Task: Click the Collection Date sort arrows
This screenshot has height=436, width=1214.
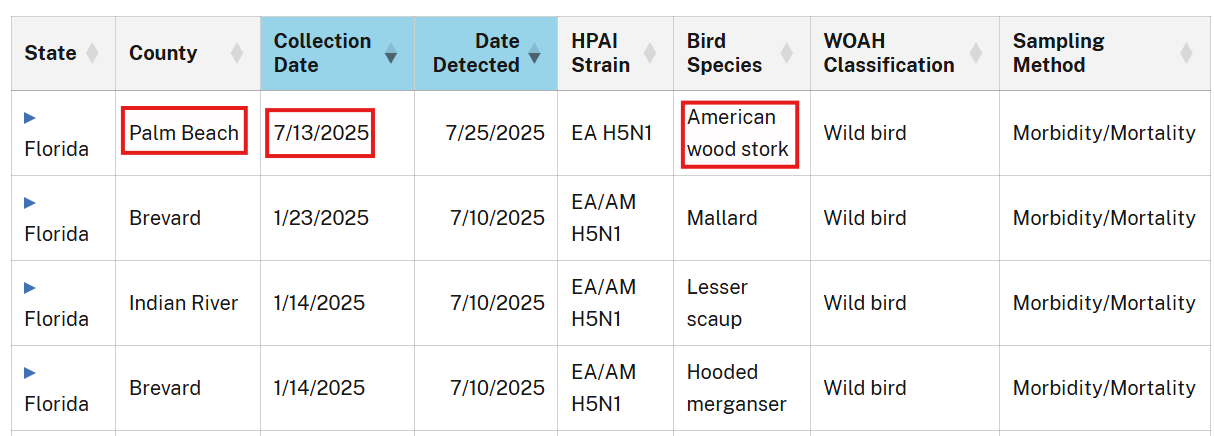Action: pos(391,53)
